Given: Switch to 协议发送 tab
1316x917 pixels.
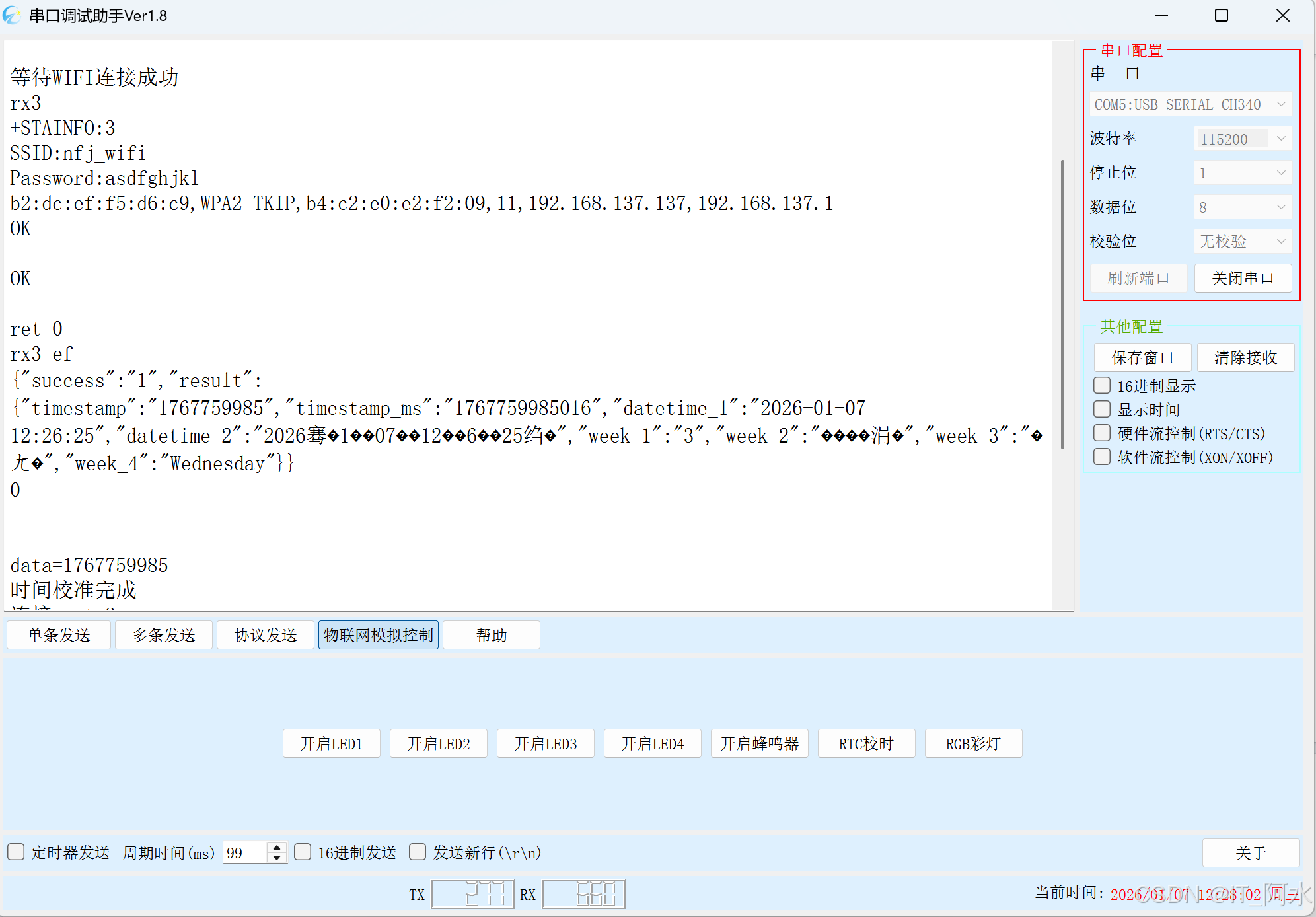Looking at the screenshot, I should coord(266,635).
